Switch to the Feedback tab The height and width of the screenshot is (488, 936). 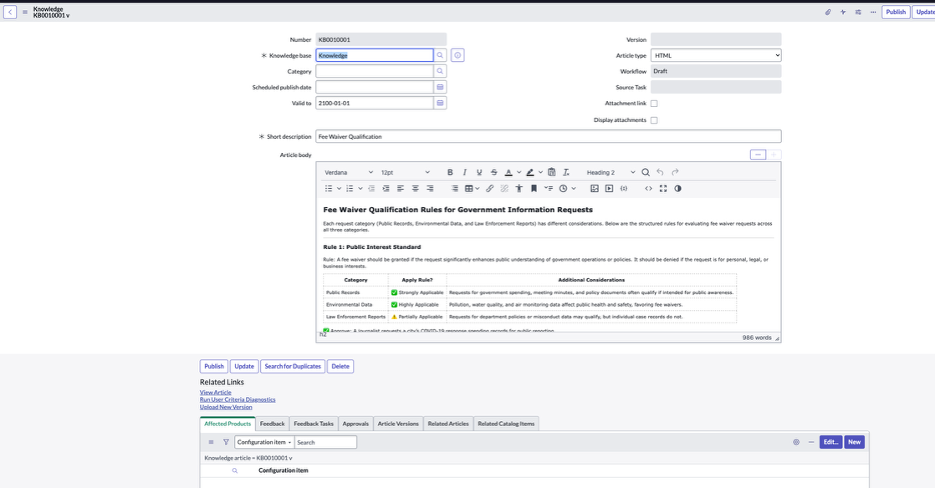[272, 424]
